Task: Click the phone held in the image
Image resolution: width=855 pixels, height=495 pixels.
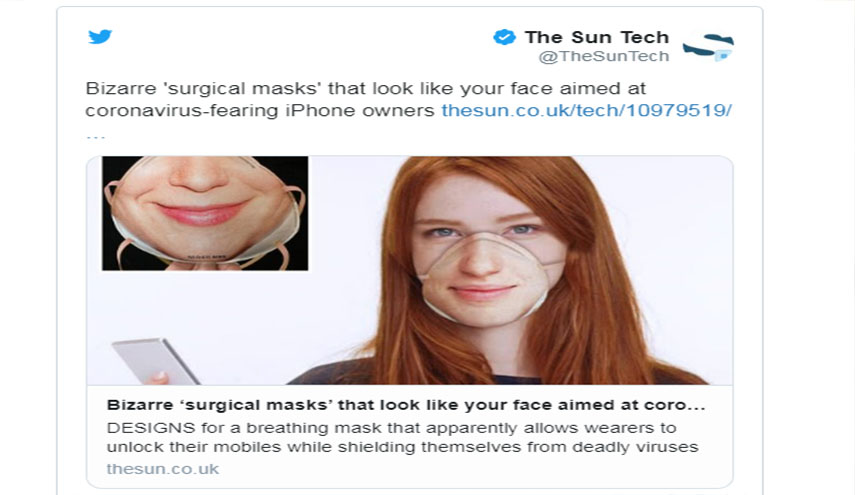Action: point(155,361)
